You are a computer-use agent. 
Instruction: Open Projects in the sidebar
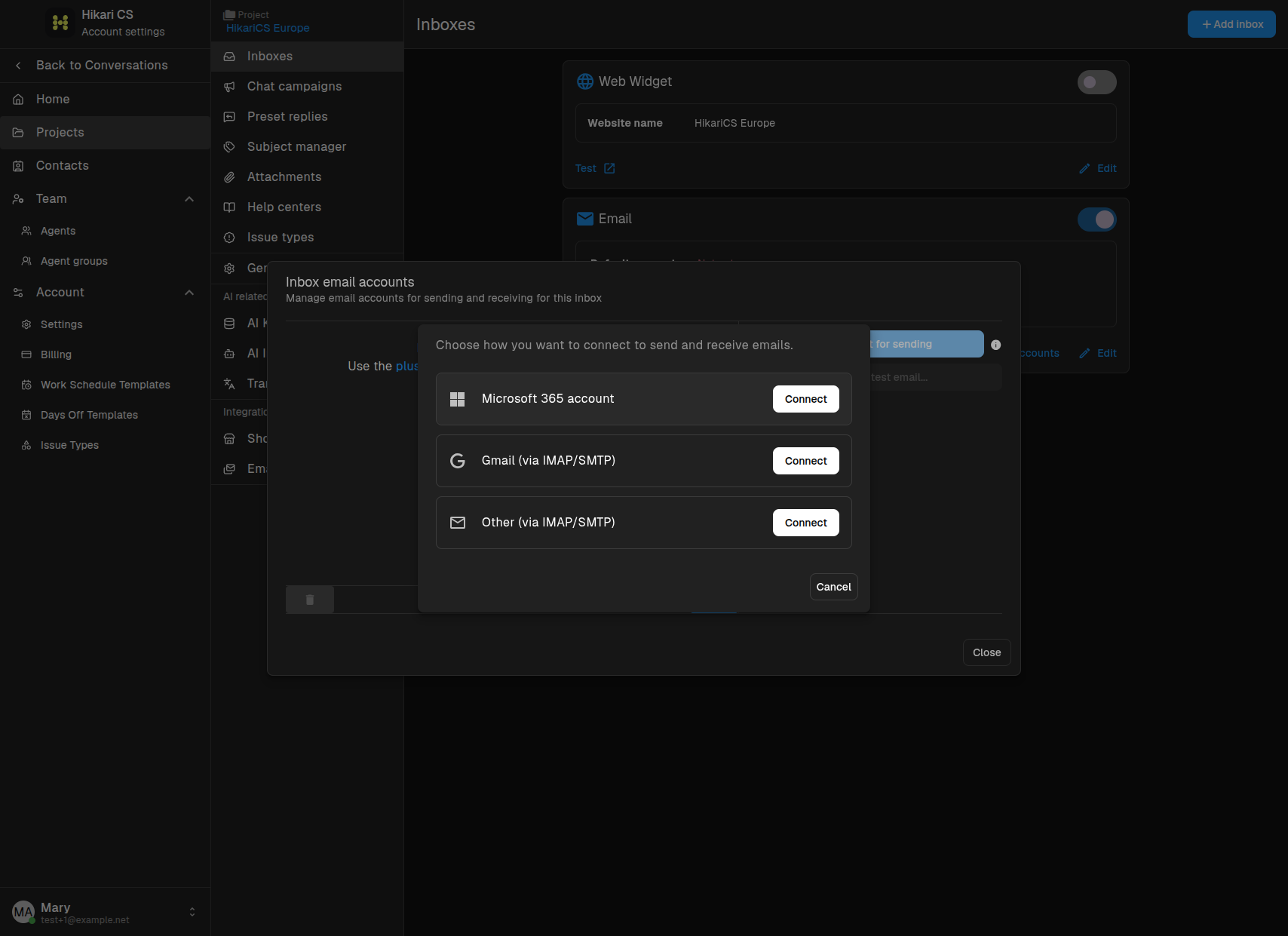click(x=105, y=133)
